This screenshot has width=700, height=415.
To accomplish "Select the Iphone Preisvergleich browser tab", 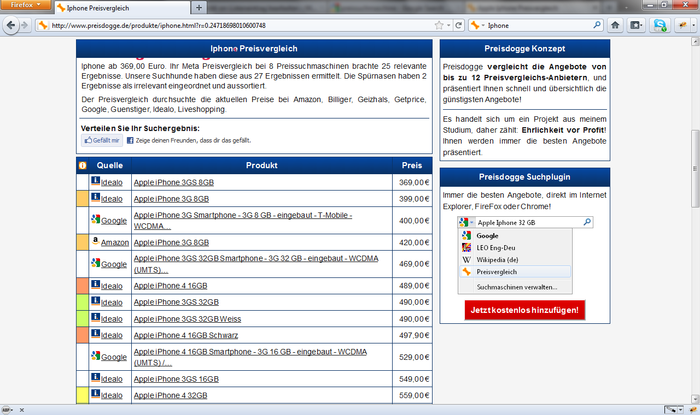I will pos(121,8).
